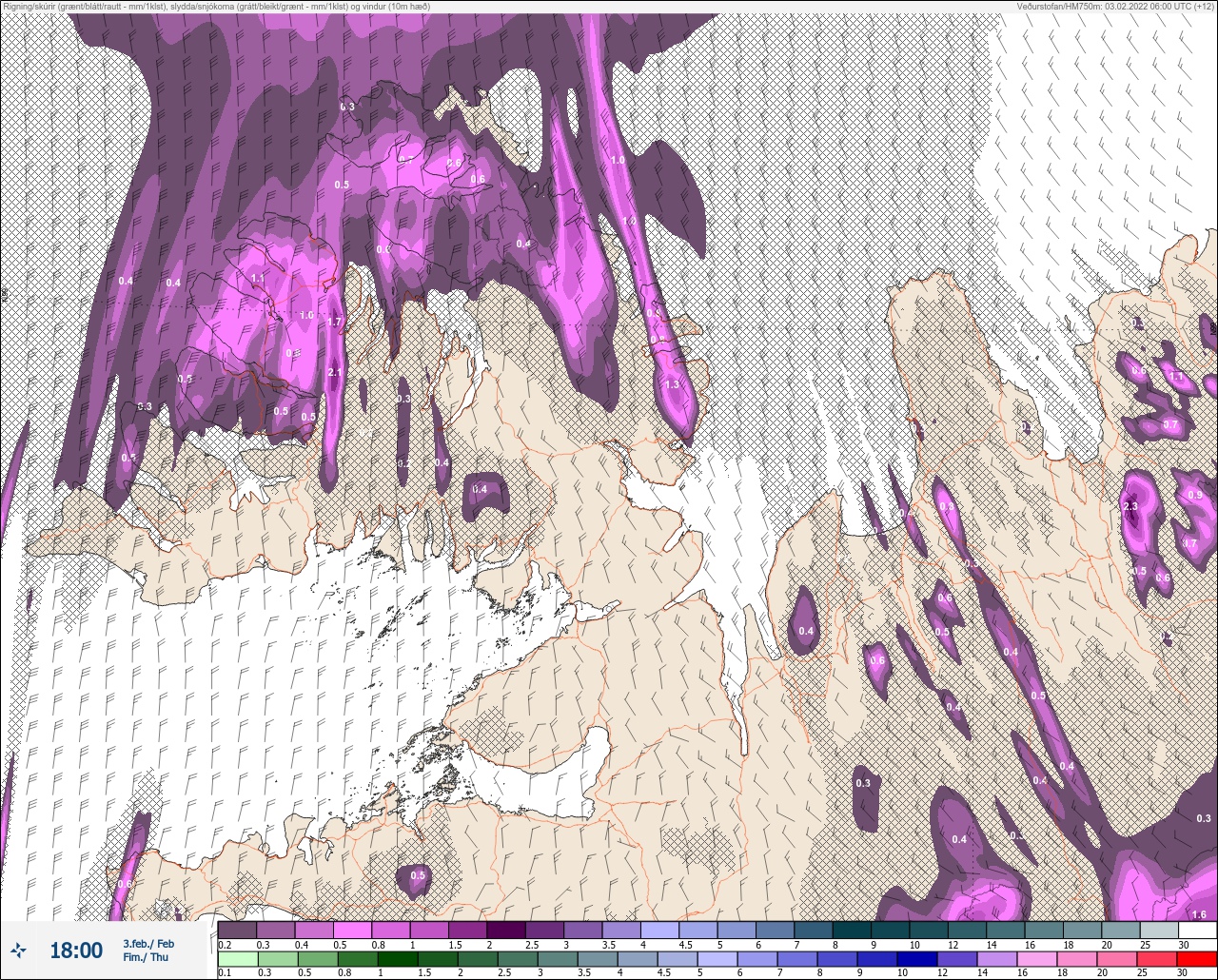
Task: Click the '3.feb./ Feb' date text
Action: tap(148, 944)
